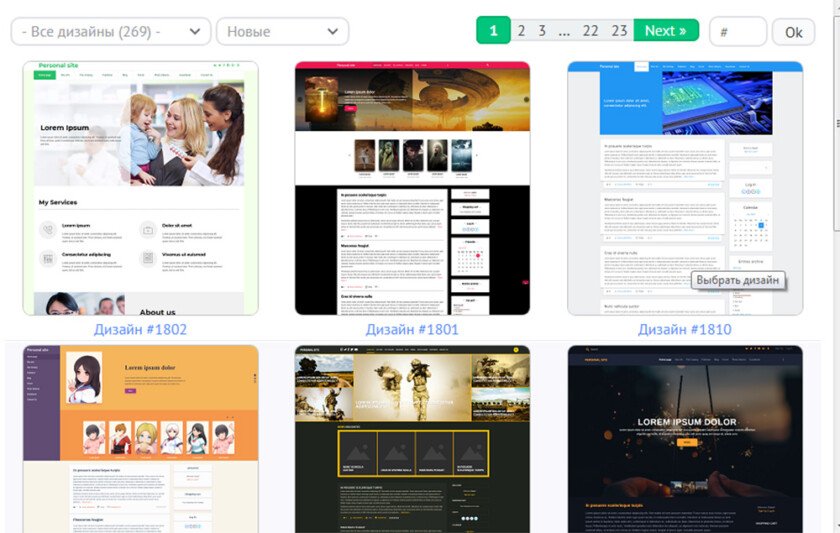Open the Дизайн #1802 thumbnail preview
The height and width of the screenshot is (533, 840).
(140, 188)
